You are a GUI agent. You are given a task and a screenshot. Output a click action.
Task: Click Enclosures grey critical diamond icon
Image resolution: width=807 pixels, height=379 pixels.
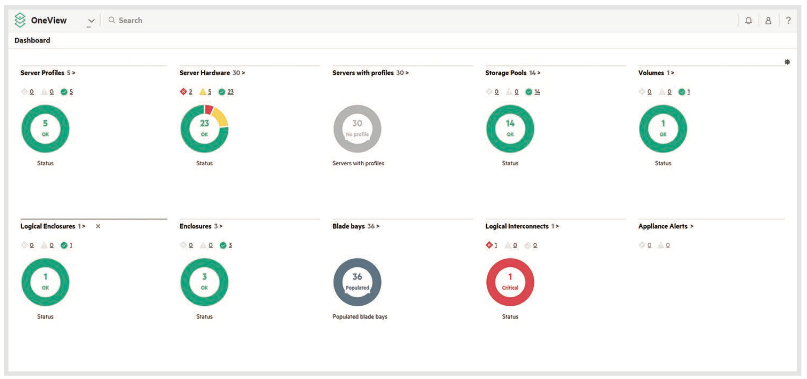point(183,245)
